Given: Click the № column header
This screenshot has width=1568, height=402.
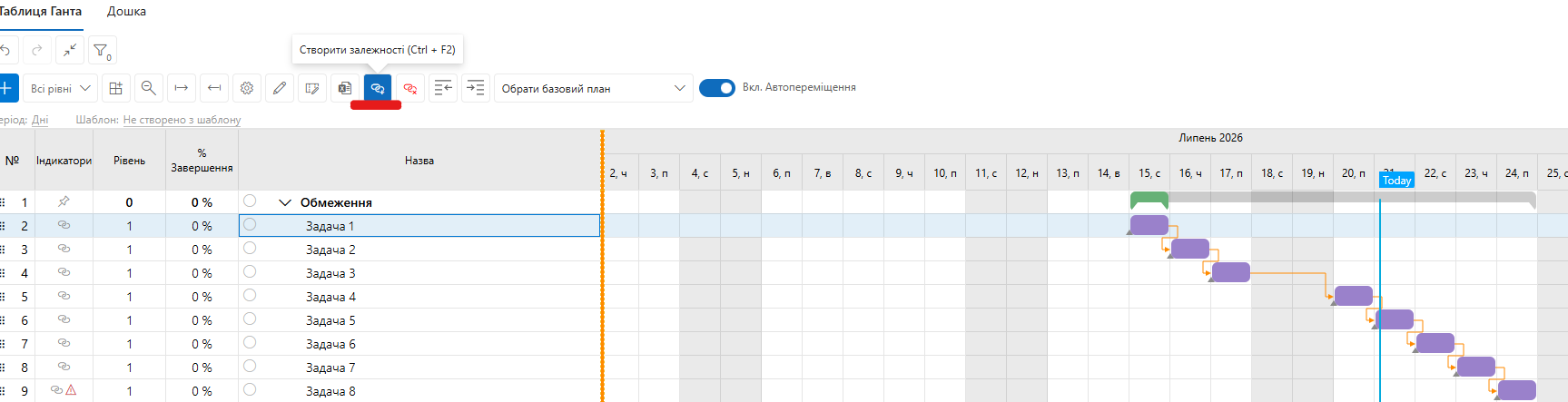Looking at the screenshot, I should [12, 160].
